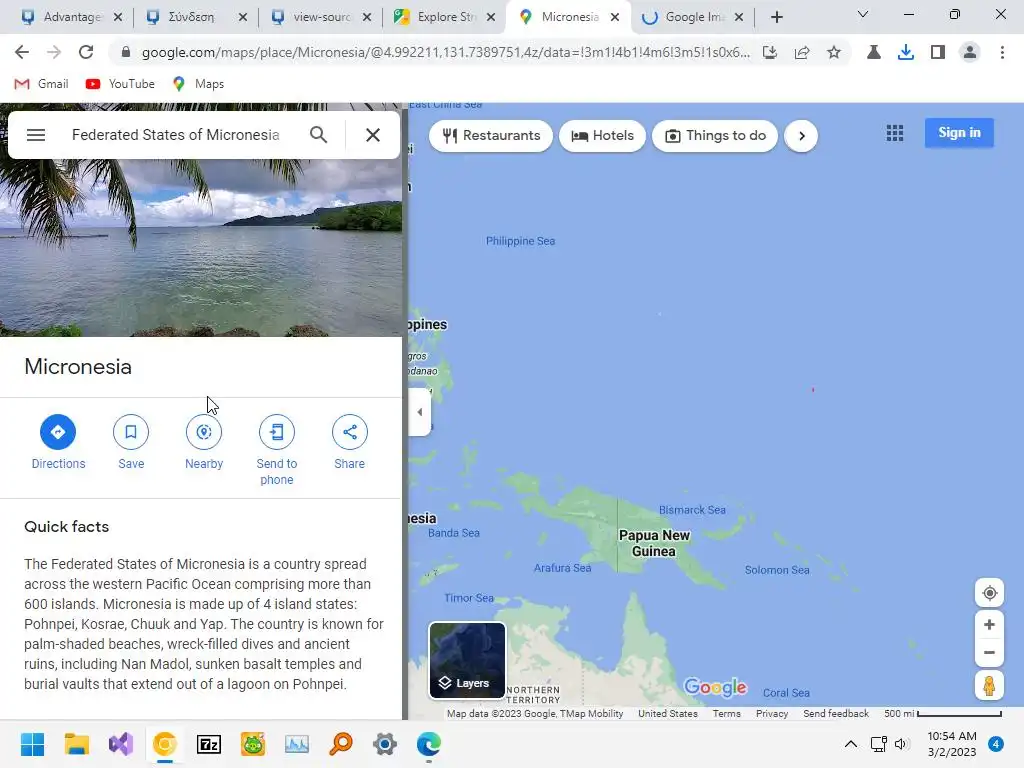Click the search magnifier in Maps search box
Image resolution: width=1024 pixels, height=768 pixels.
319,135
